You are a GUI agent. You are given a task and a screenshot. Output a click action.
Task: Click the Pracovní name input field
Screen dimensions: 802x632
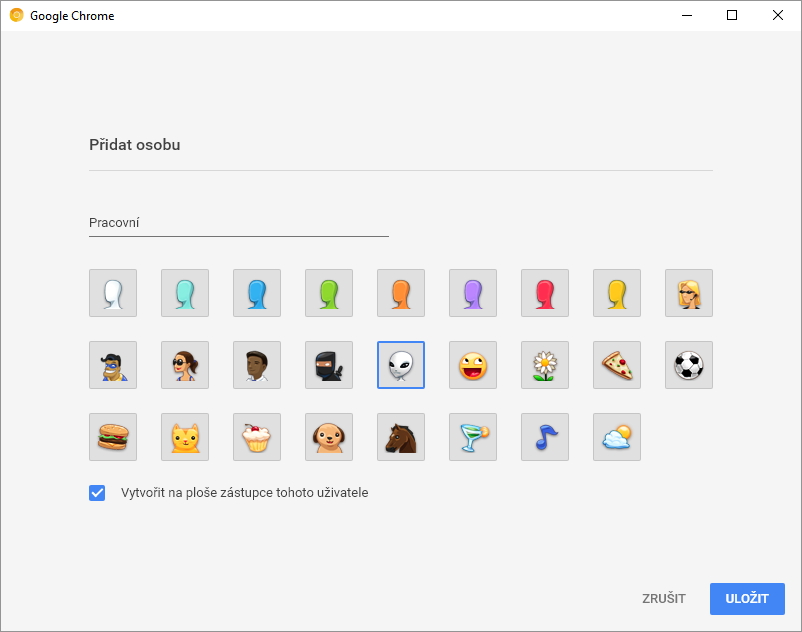point(238,223)
